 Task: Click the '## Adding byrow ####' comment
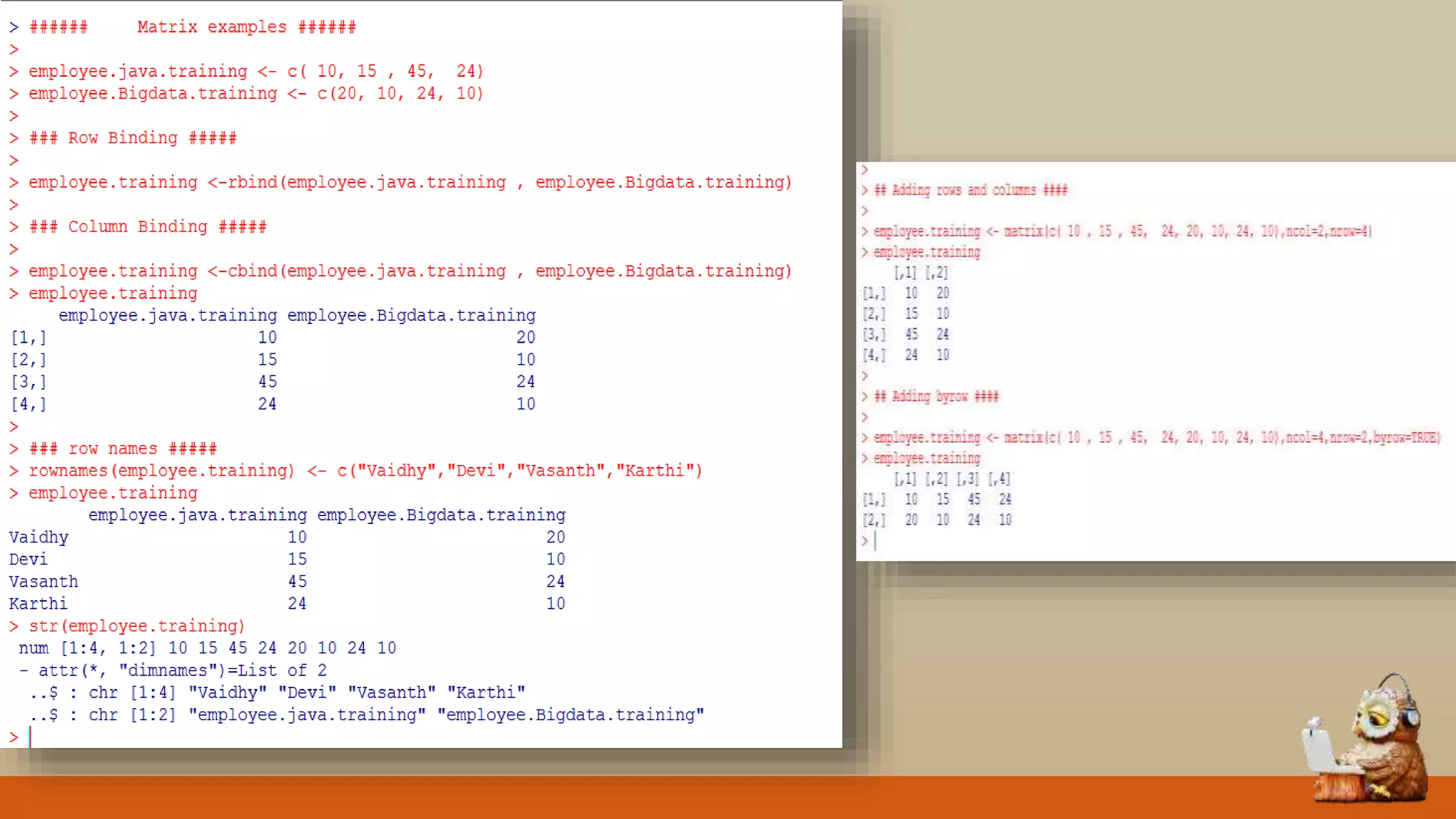(x=936, y=396)
